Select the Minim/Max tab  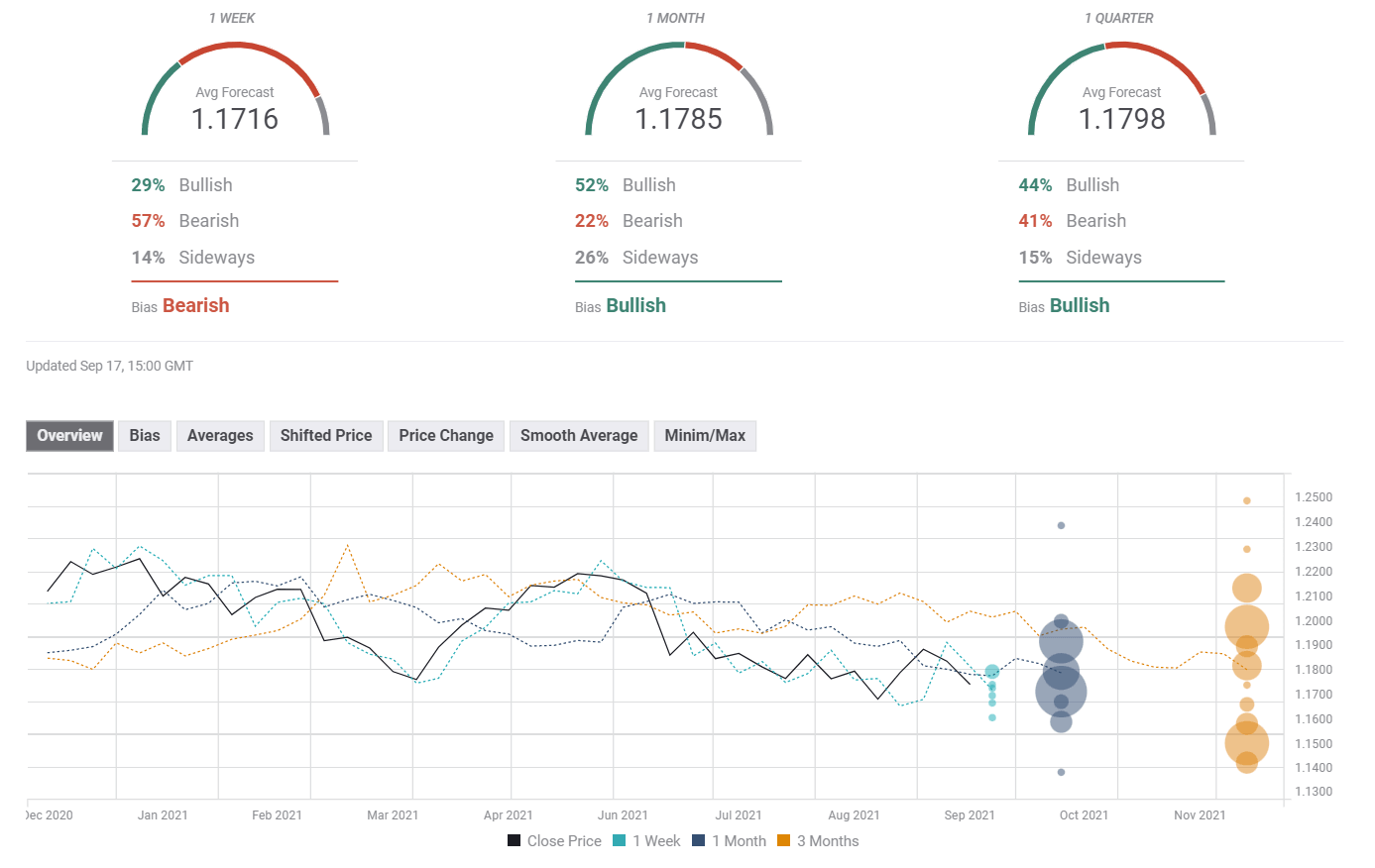coord(705,436)
